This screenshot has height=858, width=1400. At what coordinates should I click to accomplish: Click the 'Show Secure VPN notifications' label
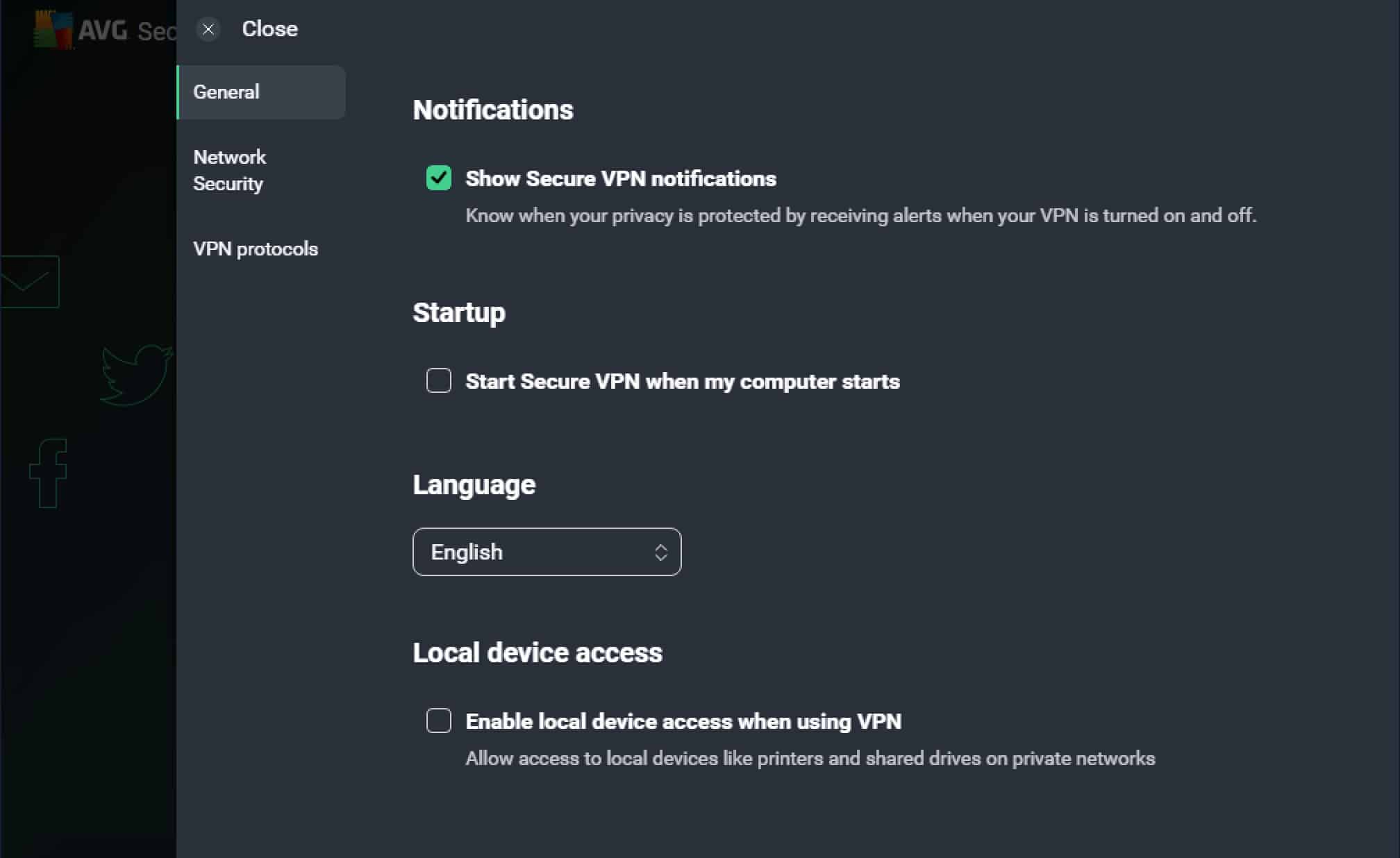click(x=621, y=179)
